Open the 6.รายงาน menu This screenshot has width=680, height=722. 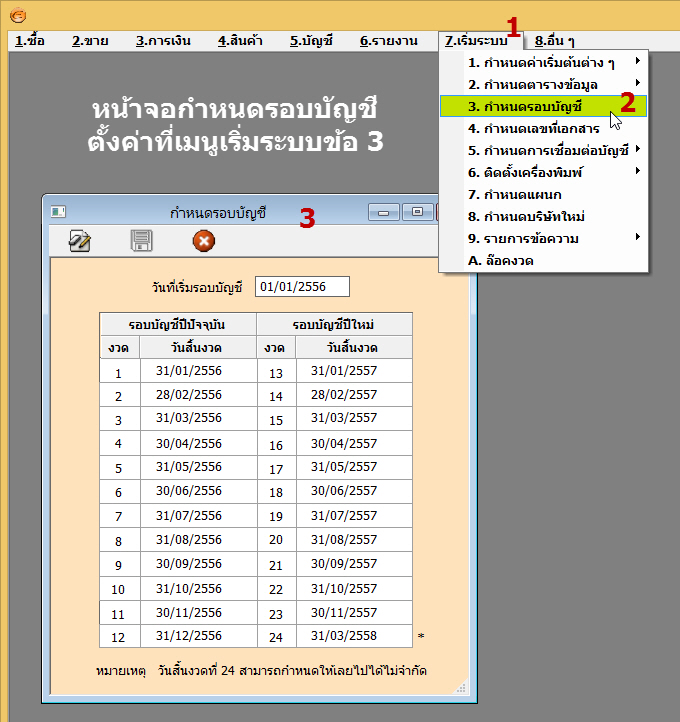point(389,41)
